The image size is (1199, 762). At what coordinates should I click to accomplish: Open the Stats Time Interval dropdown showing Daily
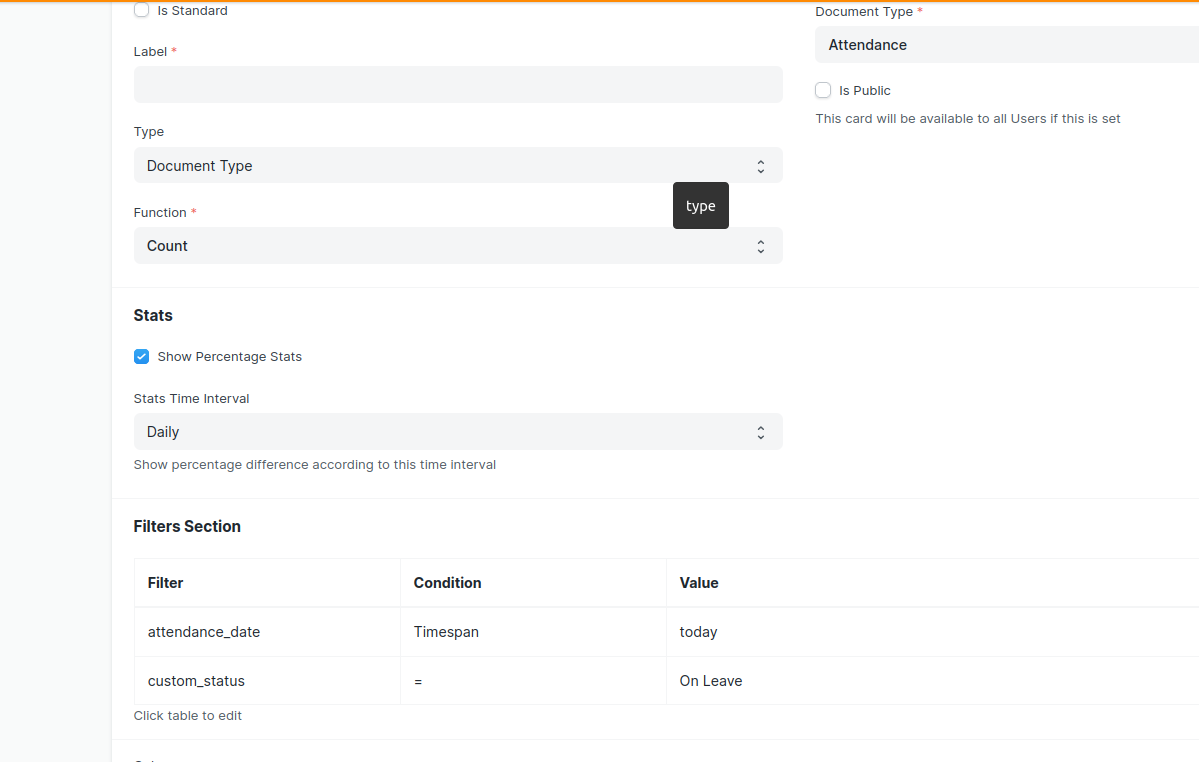click(x=458, y=432)
